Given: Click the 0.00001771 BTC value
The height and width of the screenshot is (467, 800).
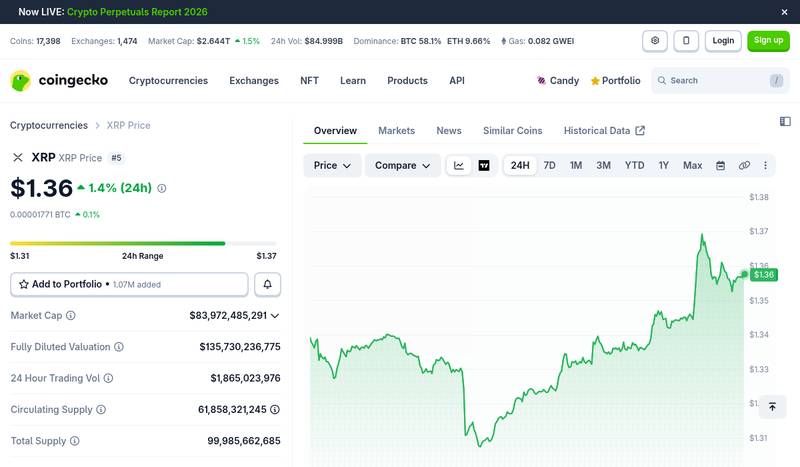Looking at the screenshot, I should tap(40, 214).
